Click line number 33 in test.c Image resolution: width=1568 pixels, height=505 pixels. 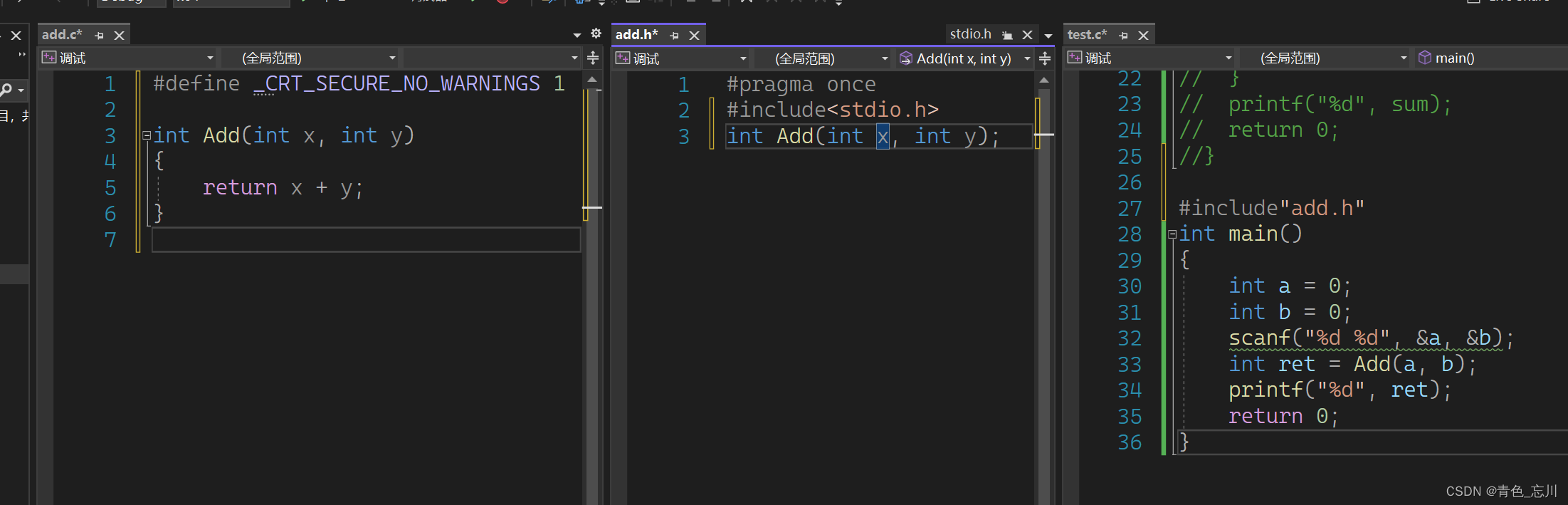[1130, 365]
